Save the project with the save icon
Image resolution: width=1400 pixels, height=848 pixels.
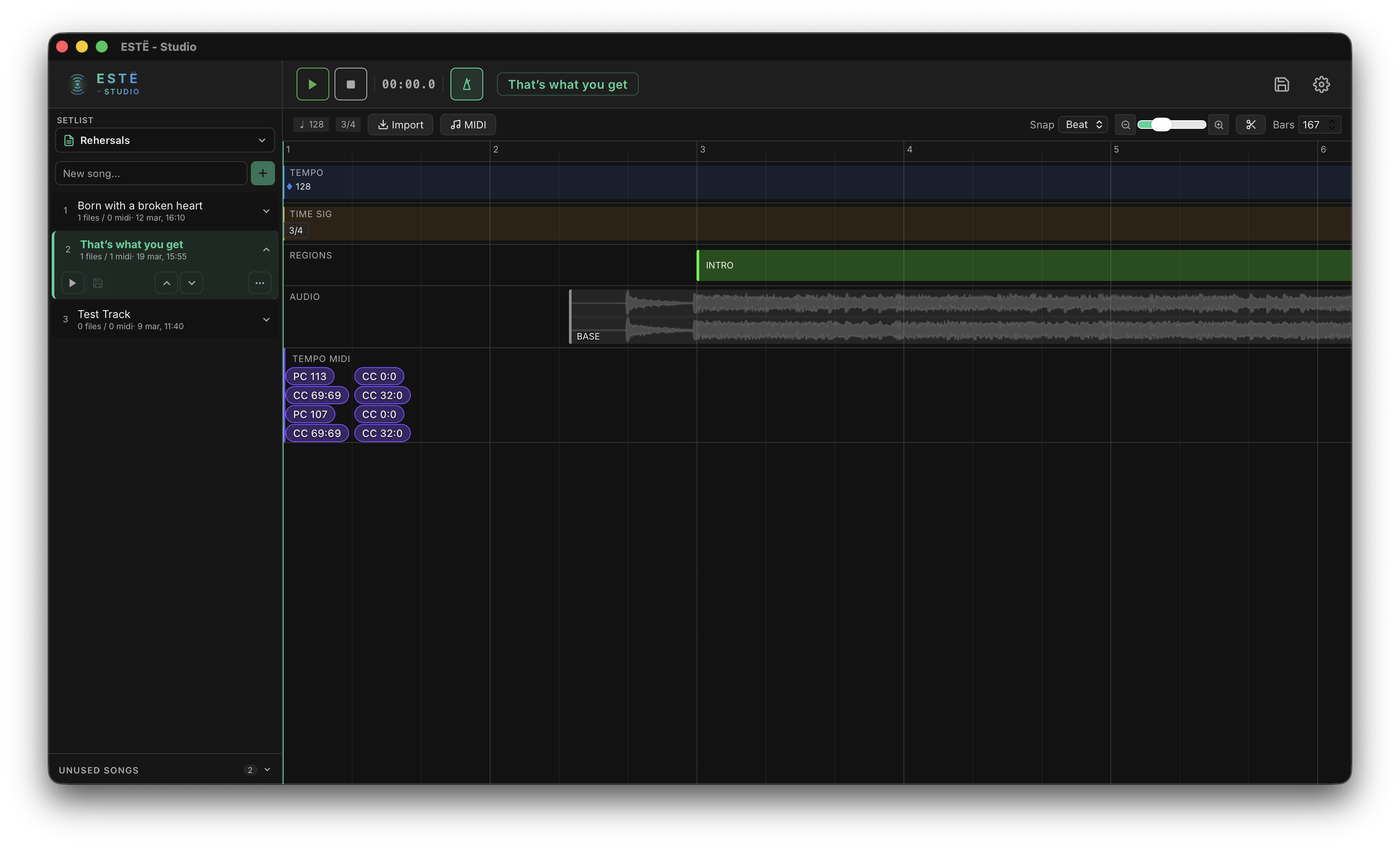(x=1281, y=84)
